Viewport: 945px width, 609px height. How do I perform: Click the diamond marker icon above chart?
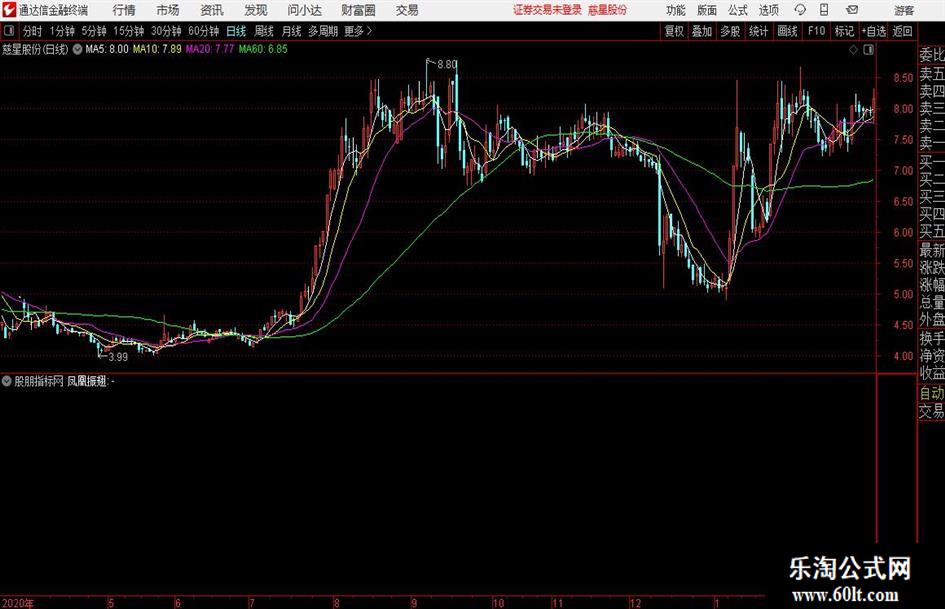pyautogui.click(x=853, y=50)
